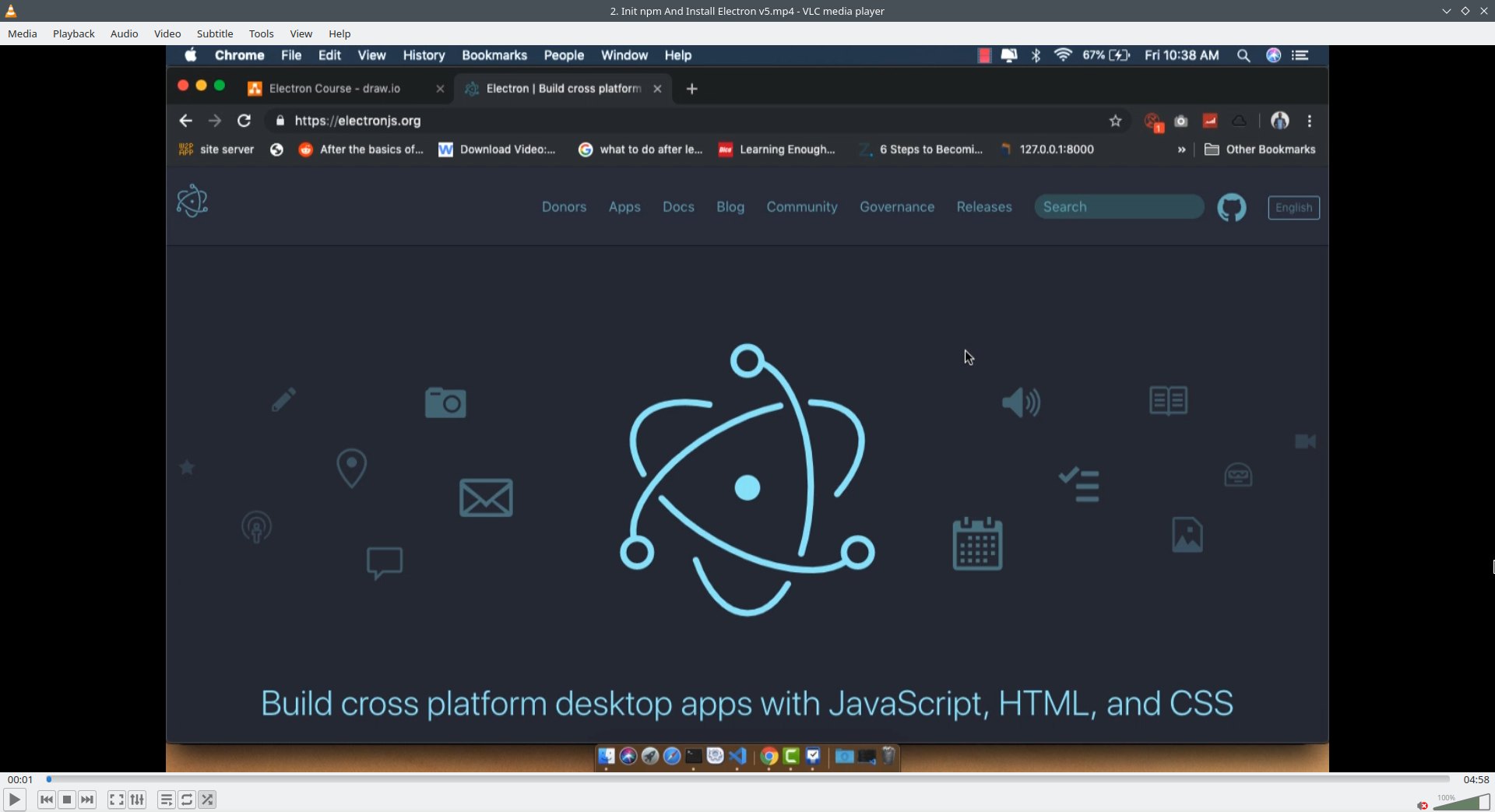Start playback with the Play button
The height and width of the screenshot is (812, 1495).
coord(14,800)
